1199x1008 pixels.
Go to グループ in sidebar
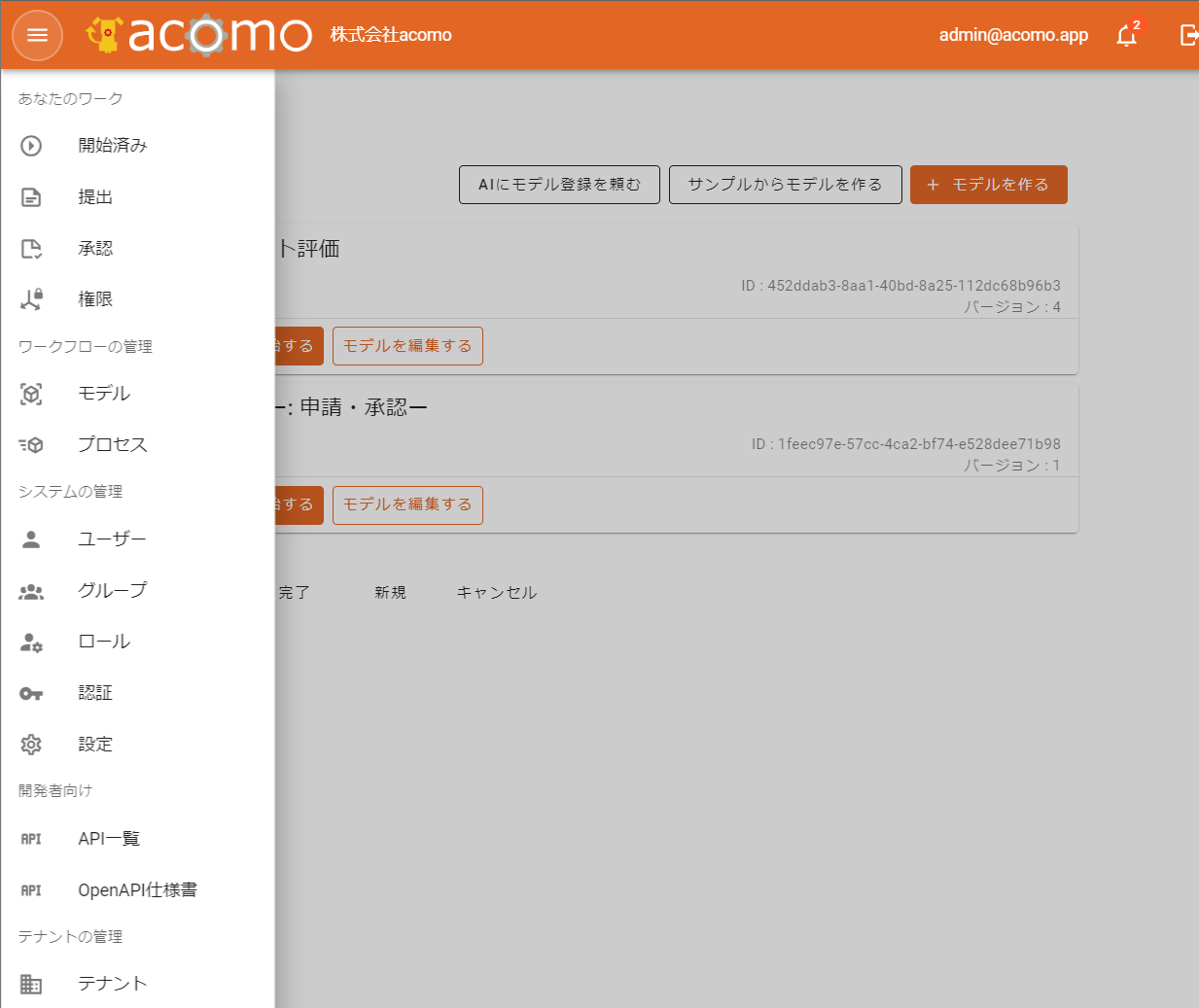tap(112, 591)
